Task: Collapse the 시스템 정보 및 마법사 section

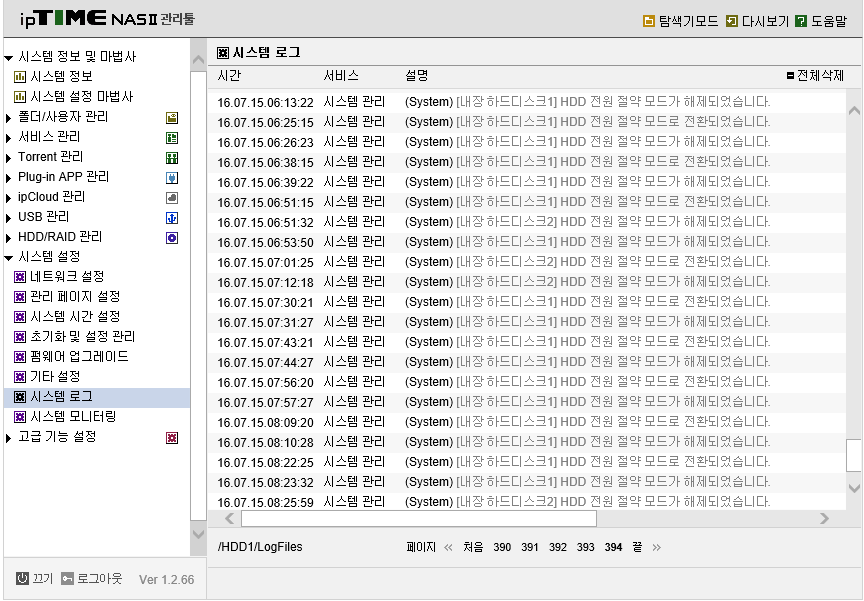Action: (x=8, y=57)
